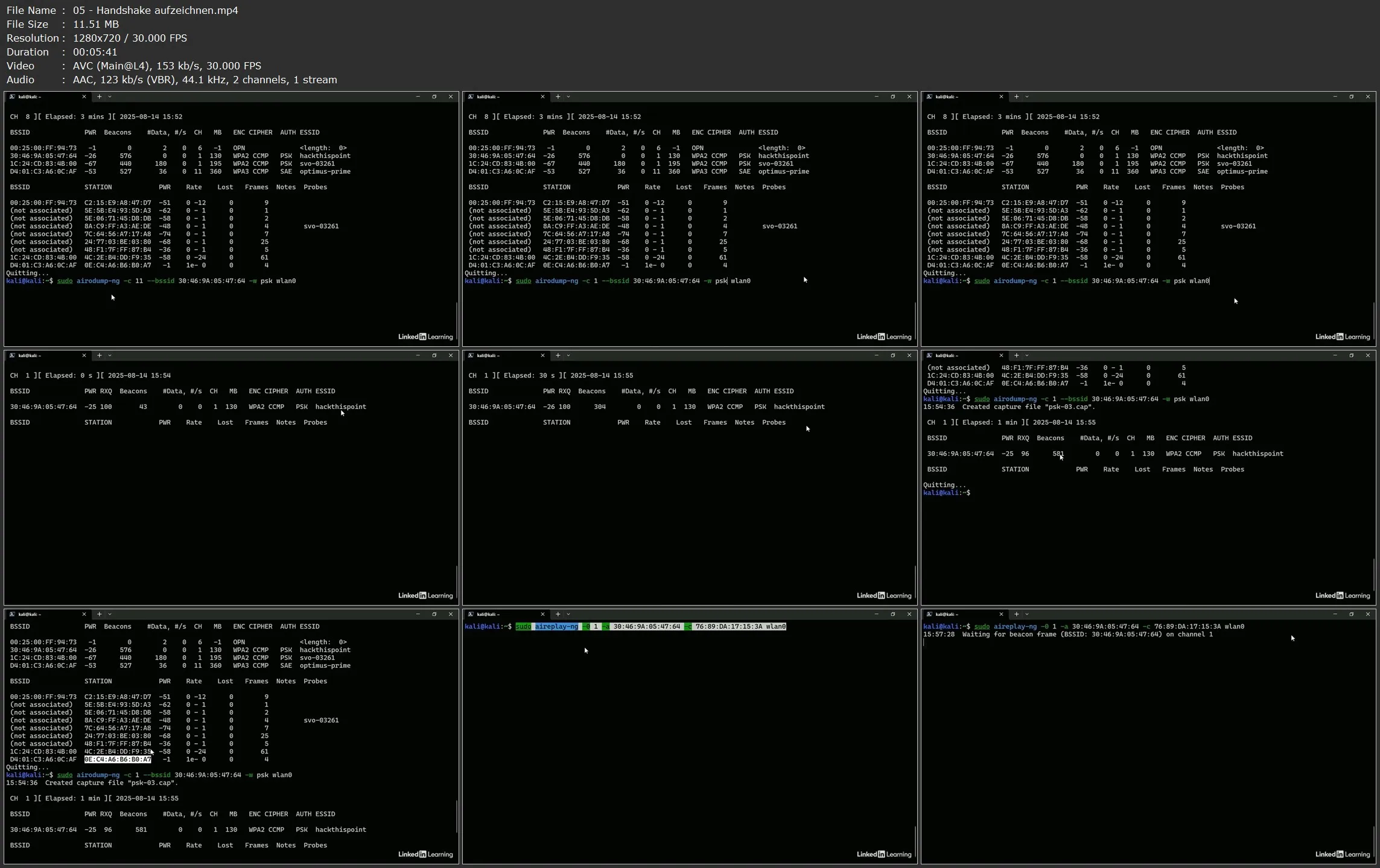1380x868 pixels.
Task: Open the tab options dropdown in bottom-left terminal
Action: [x=110, y=614]
